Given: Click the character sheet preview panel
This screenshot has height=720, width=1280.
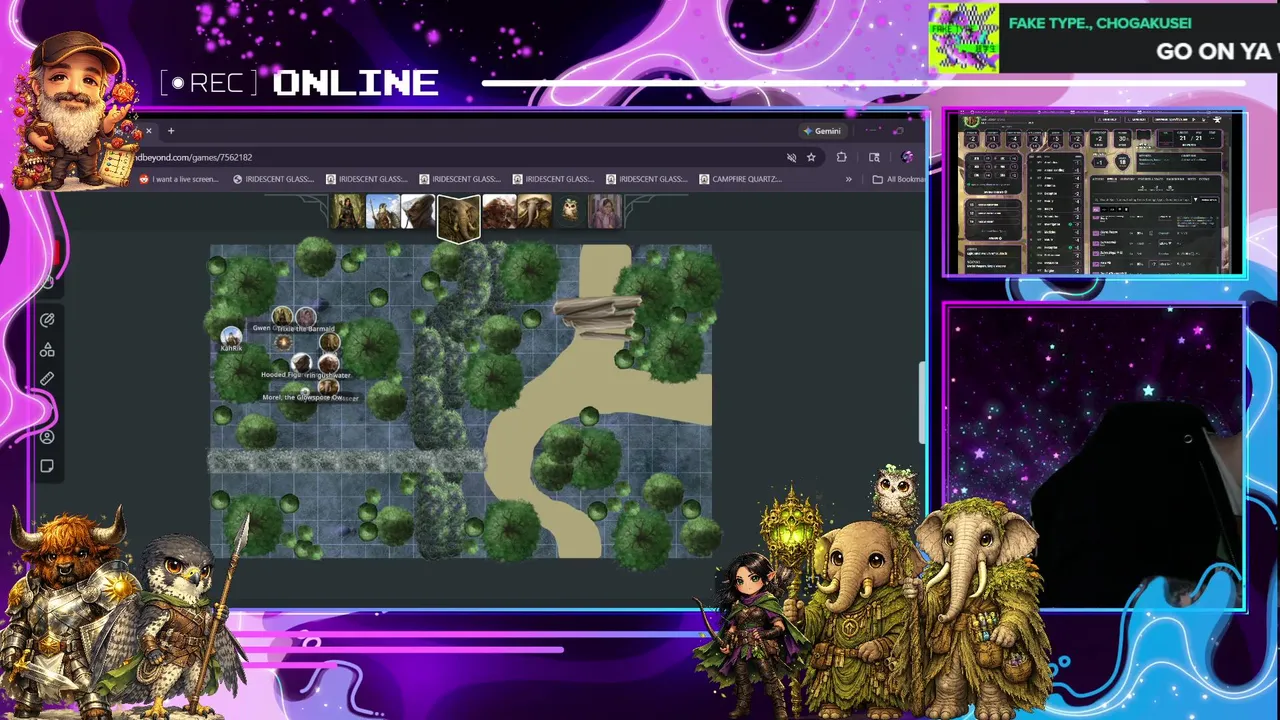Looking at the screenshot, I should point(1094,193).
